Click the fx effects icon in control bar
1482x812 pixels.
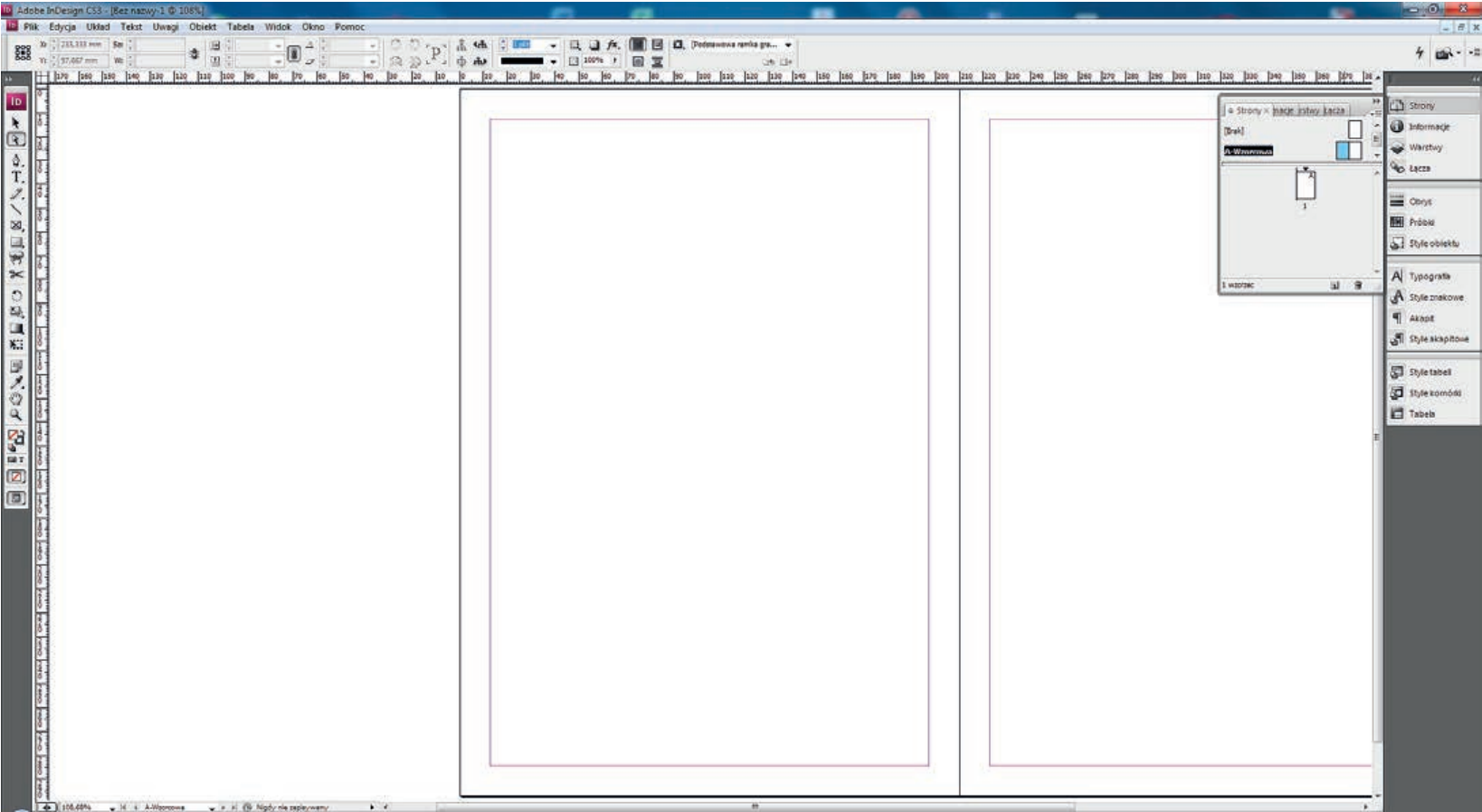613,44
